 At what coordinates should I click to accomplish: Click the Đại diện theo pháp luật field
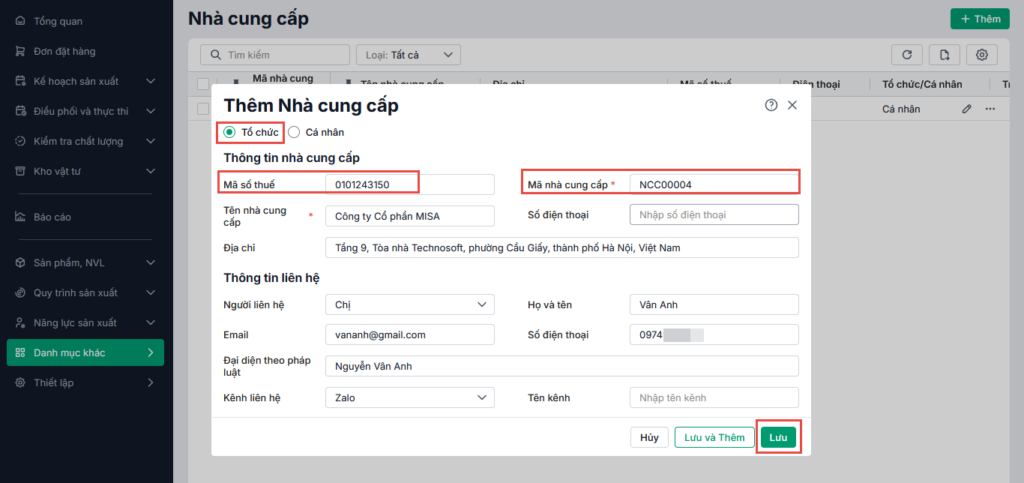[562, 366]
